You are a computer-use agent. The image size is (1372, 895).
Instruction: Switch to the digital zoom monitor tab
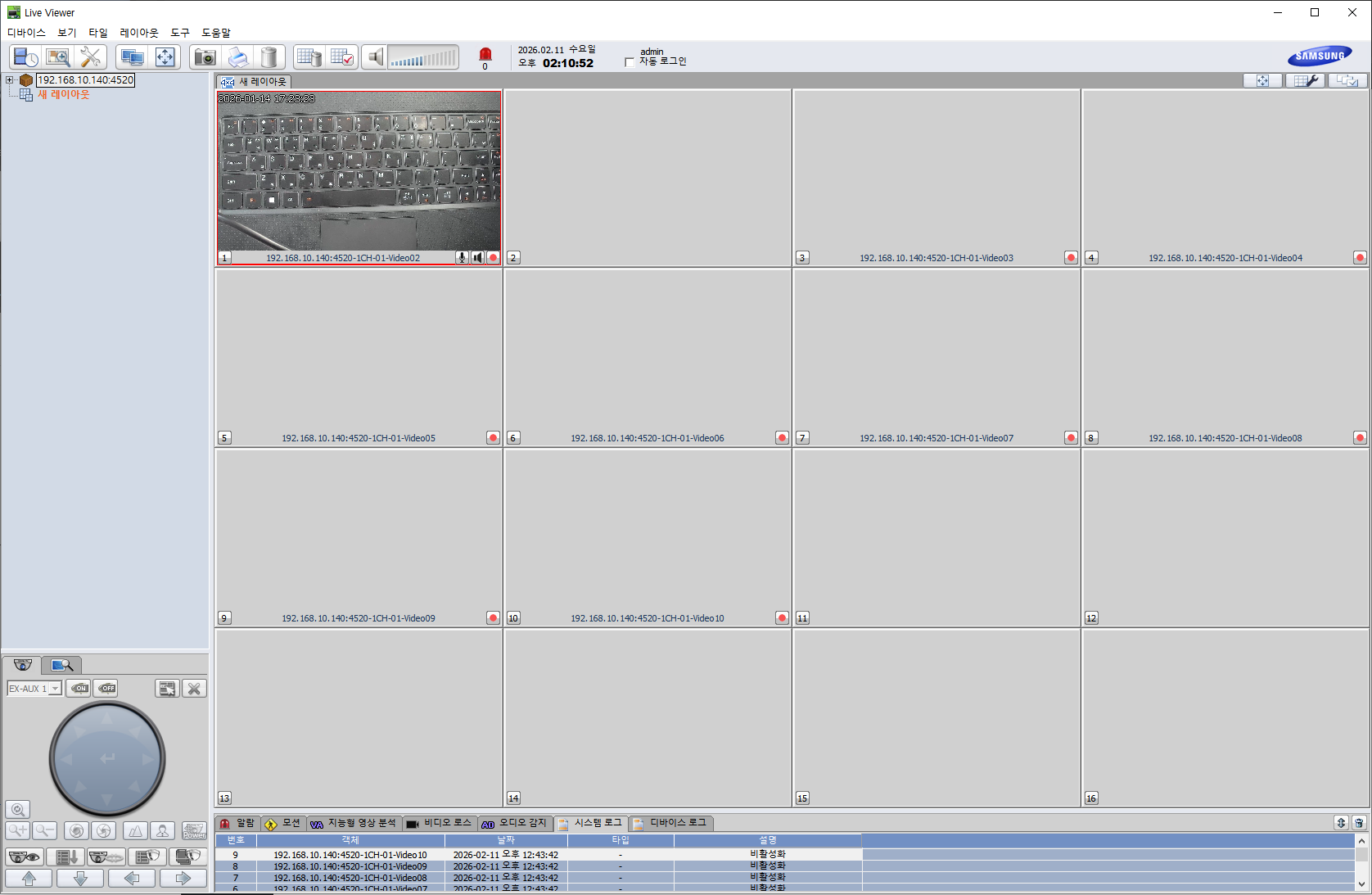(61, 665)
